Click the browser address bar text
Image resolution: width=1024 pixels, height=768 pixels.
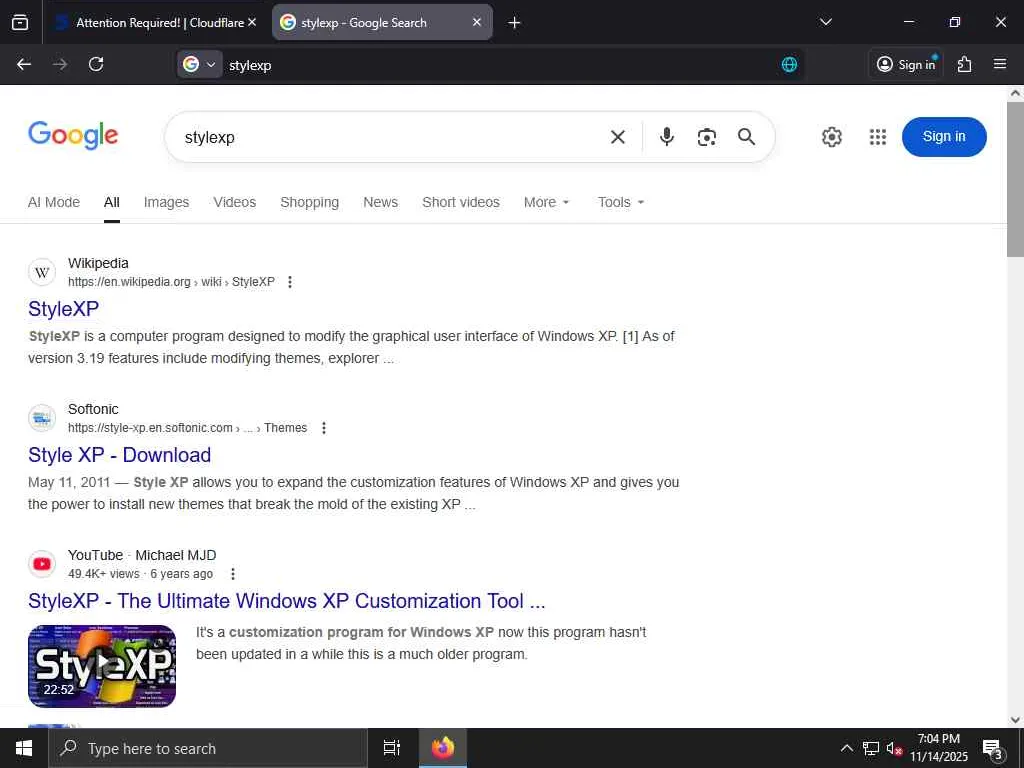(250, 65)
